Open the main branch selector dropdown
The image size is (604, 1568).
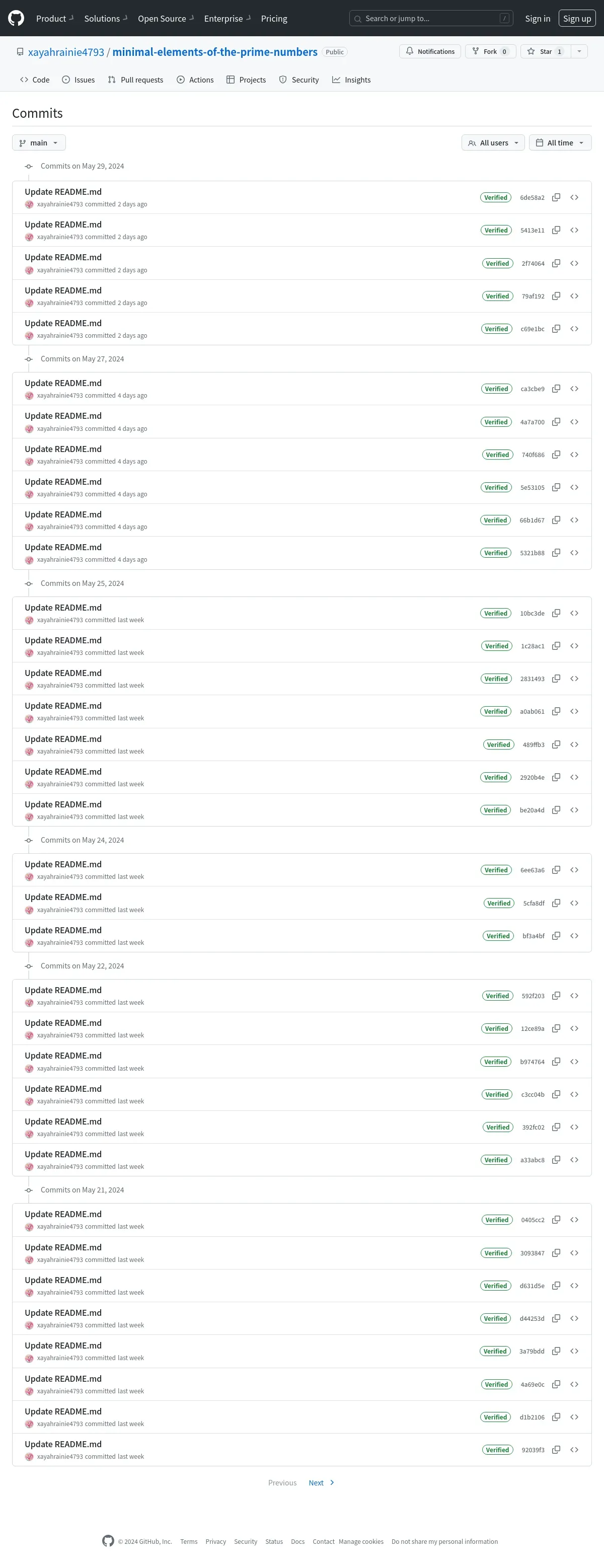pyautogui.click(x=39, y=142)
